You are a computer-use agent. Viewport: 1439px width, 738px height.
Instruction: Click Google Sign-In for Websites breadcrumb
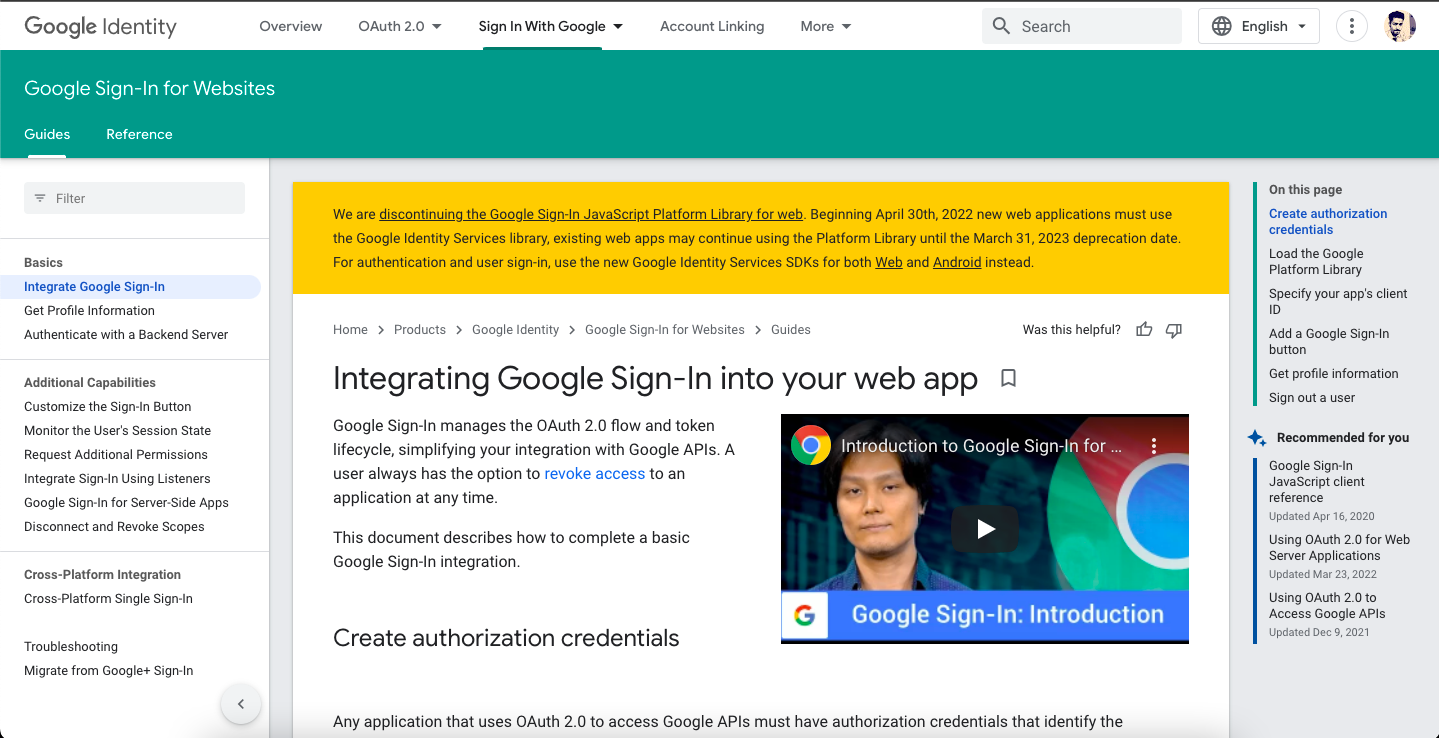pos(665,330)
